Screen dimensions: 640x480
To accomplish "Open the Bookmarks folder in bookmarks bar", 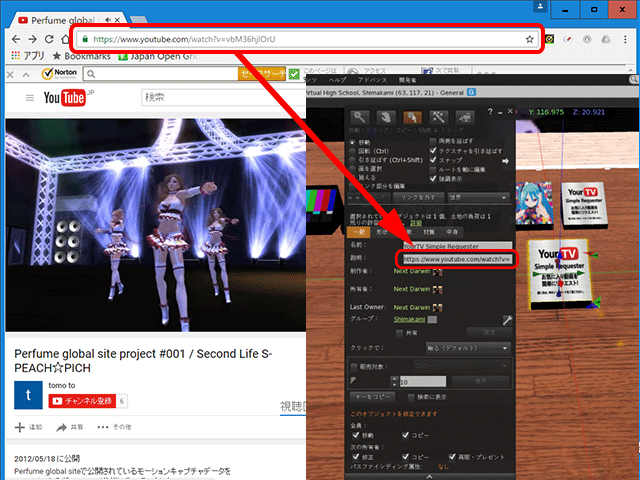I will click(x=82, y=56).
